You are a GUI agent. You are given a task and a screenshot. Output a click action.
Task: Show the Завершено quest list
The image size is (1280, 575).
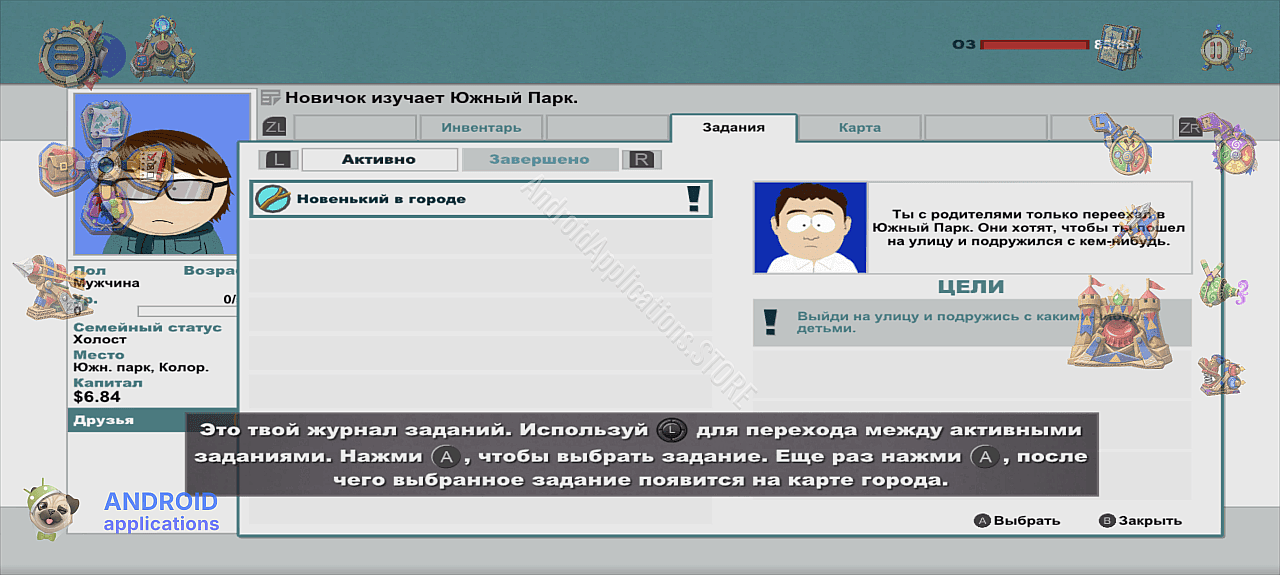[x=539, y=159]
